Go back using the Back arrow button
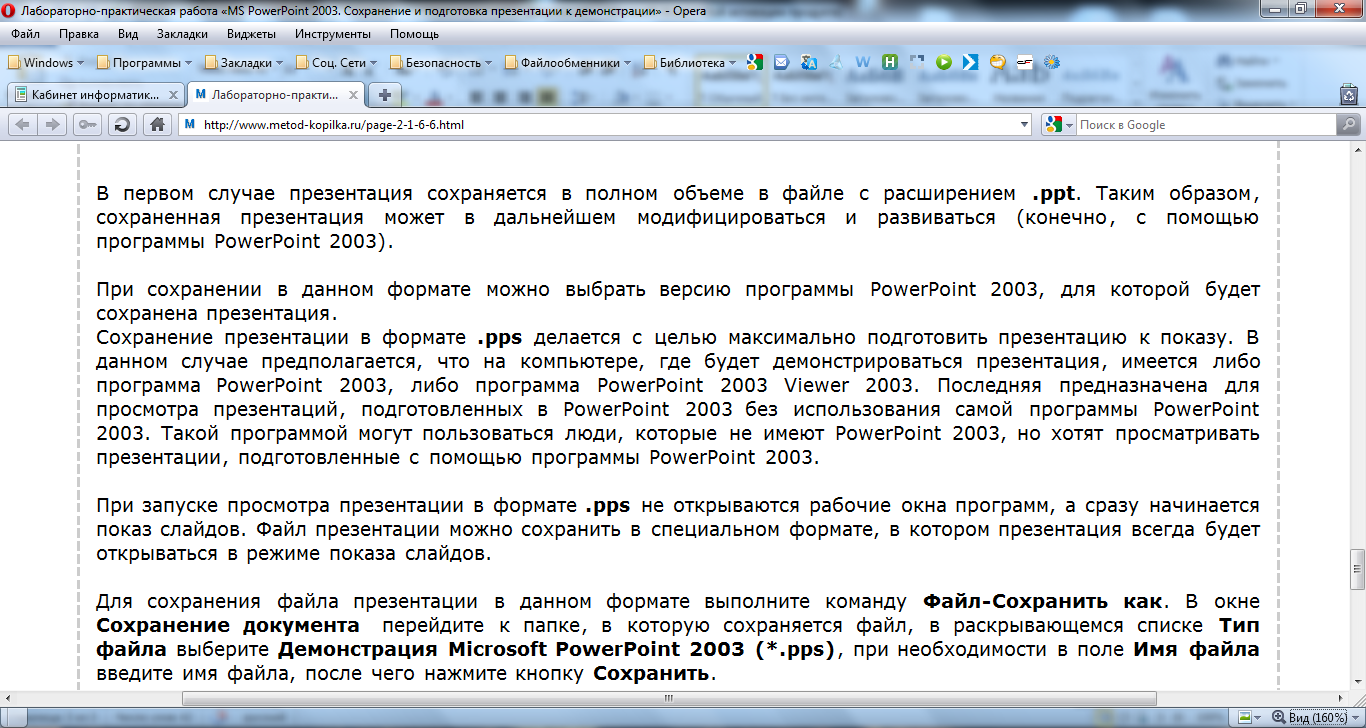The image size is (1366, 728). [23, 125]
